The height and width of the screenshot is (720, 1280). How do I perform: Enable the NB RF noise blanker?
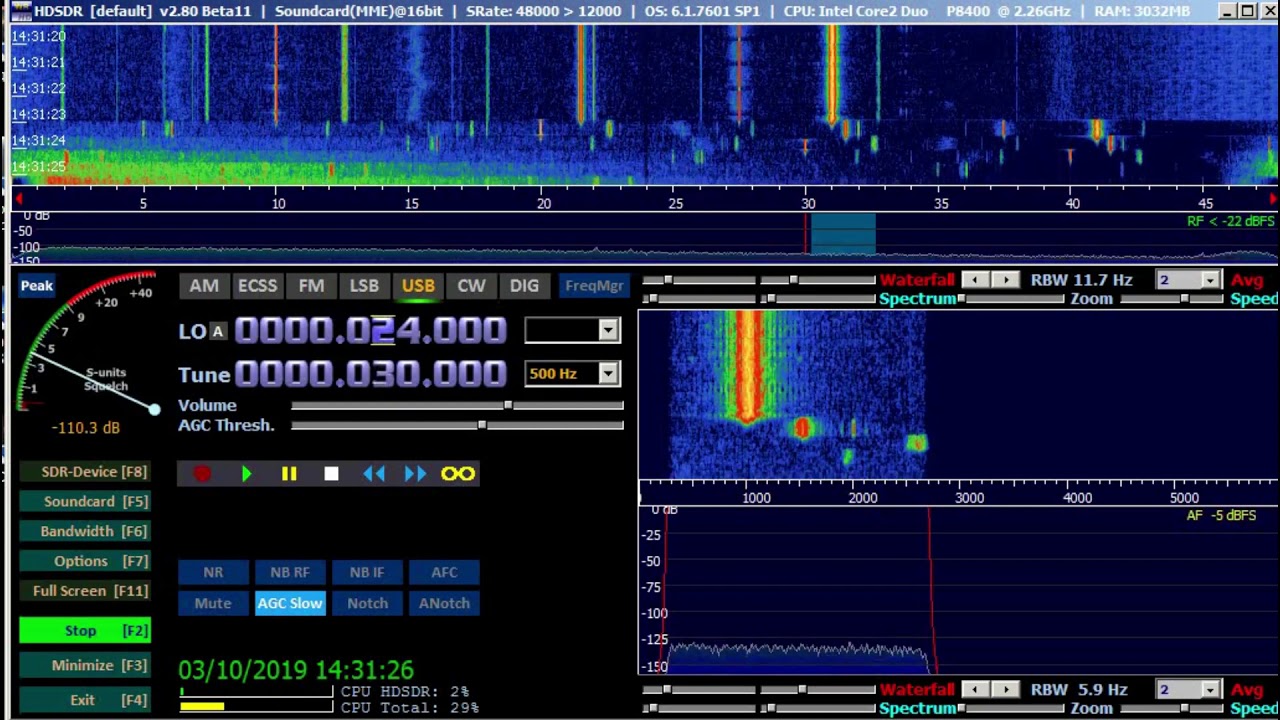tap(290, 572)
